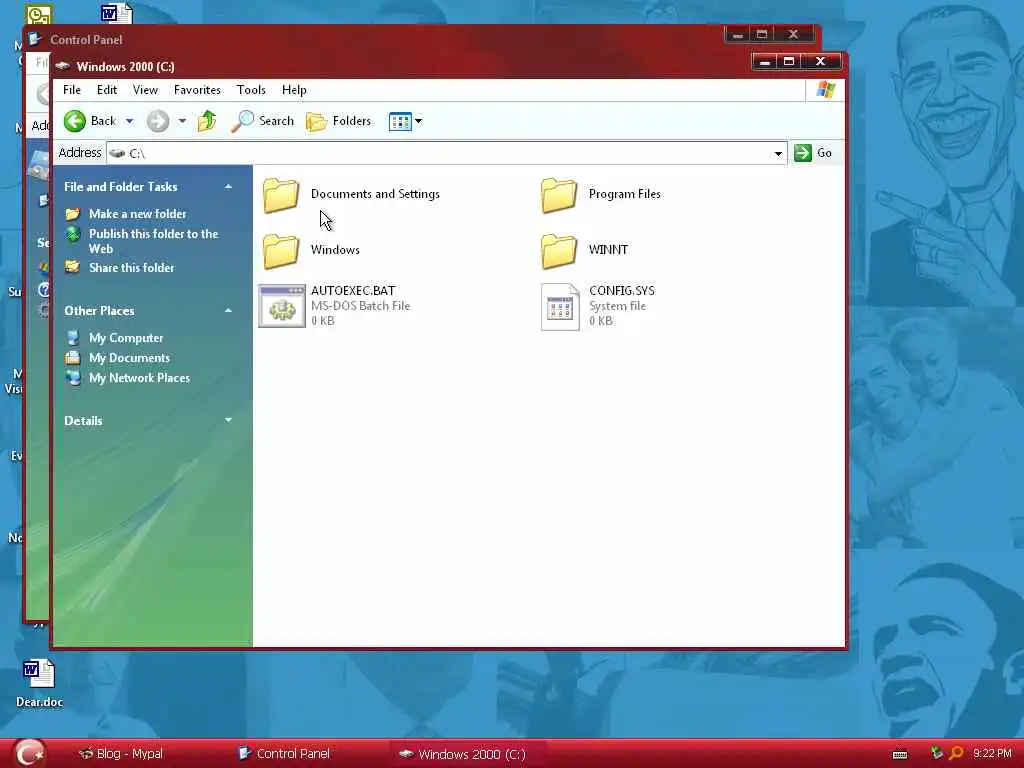This screenshot has height=768, width=1024.
Task: Click the CONFIG.SYS file name
Action: [x=622, y=291]
